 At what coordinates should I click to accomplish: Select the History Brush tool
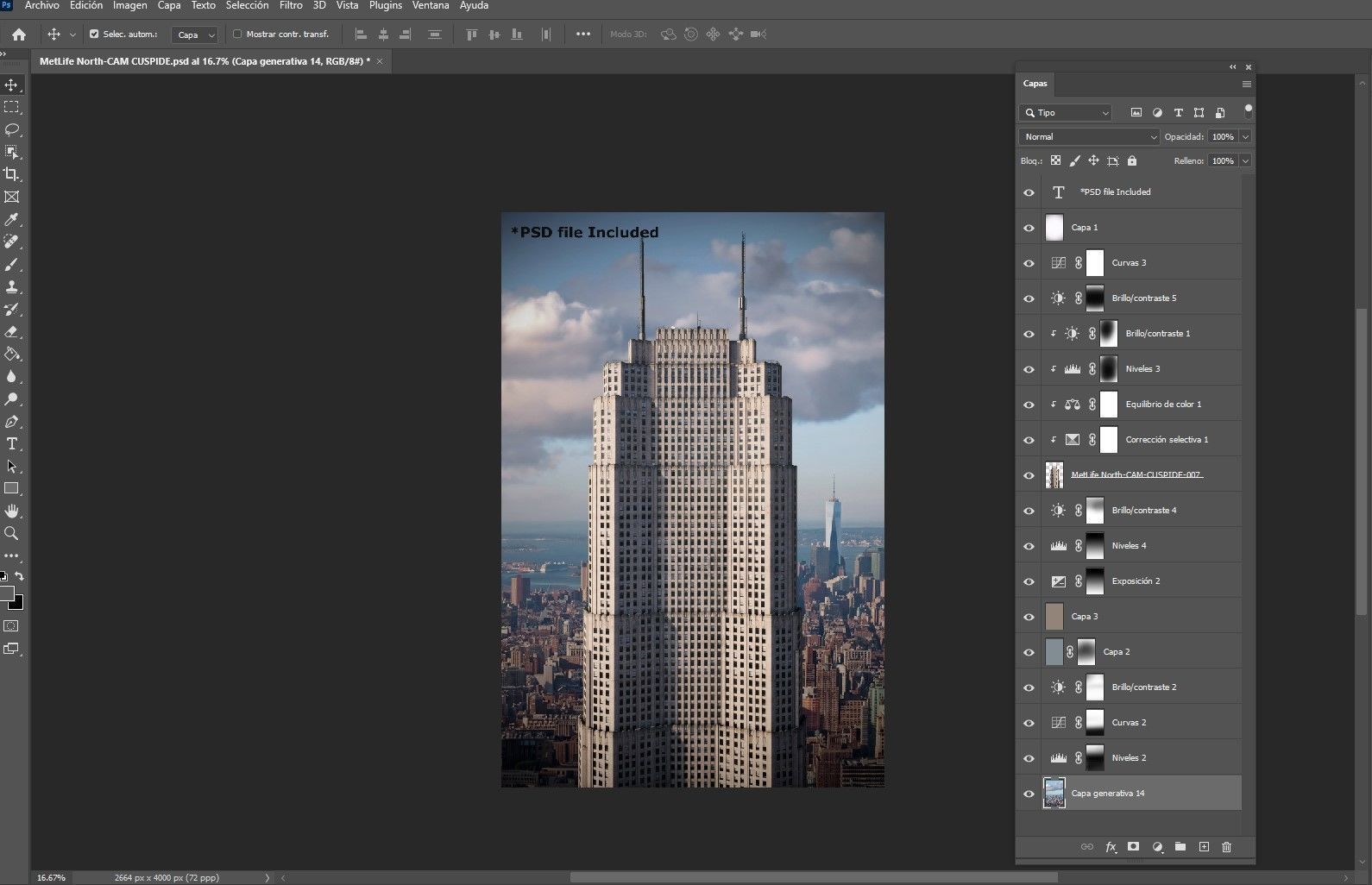click(11, 310)
